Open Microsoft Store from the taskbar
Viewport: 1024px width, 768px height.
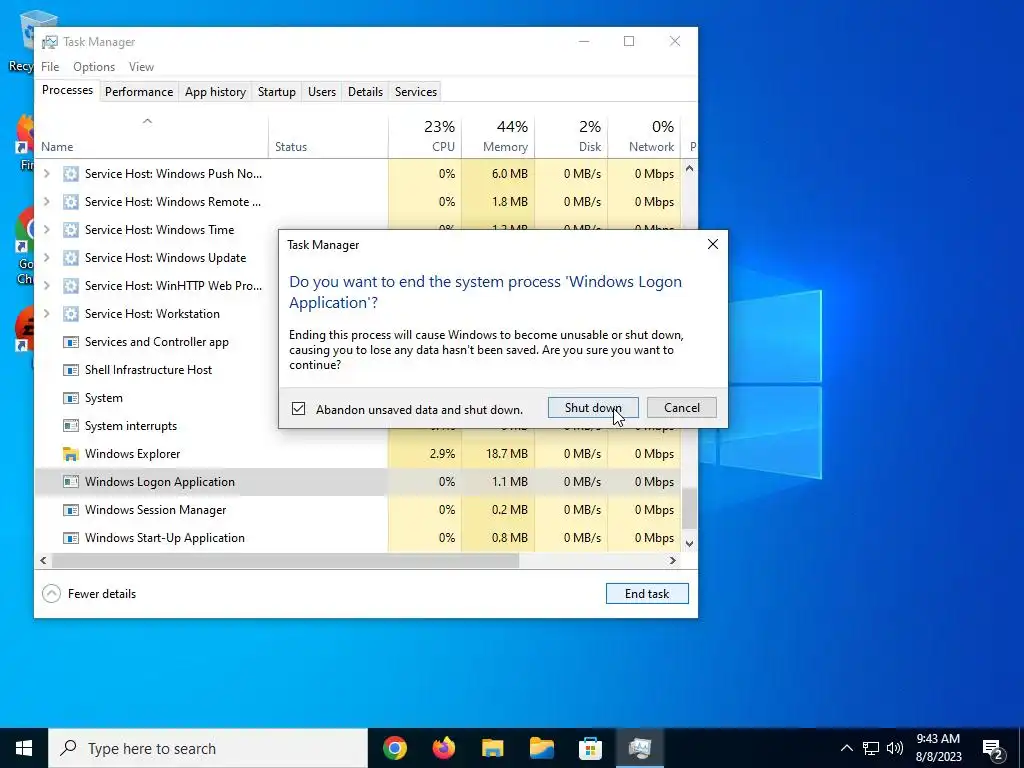[x=590, y=748]
